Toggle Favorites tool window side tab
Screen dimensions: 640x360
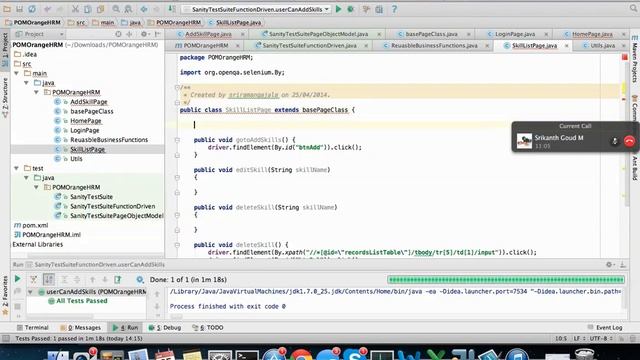tap(5, 295)
